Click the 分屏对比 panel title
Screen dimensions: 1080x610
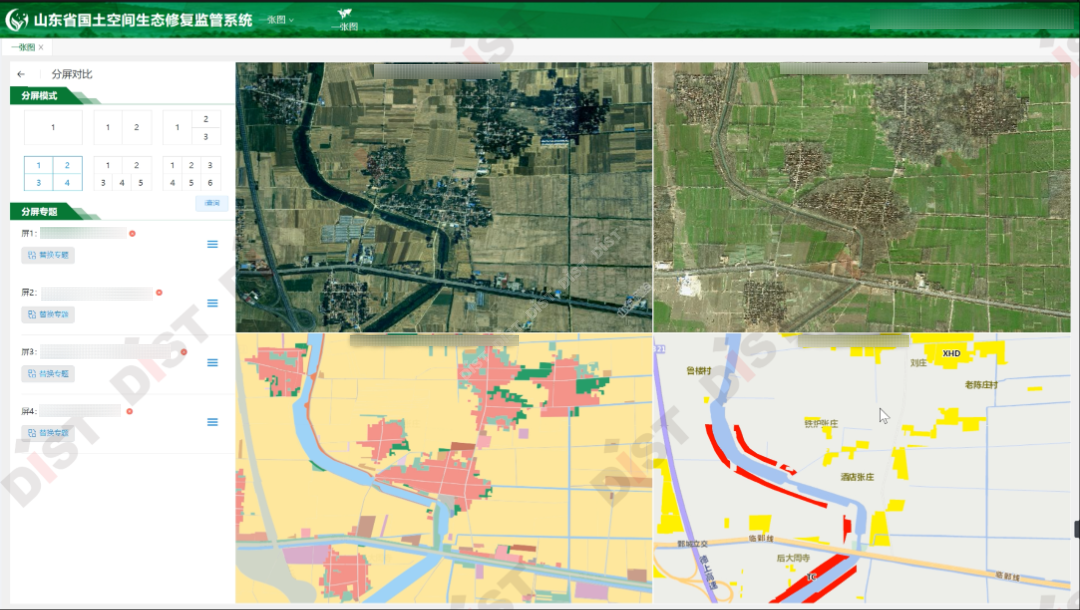72,74
